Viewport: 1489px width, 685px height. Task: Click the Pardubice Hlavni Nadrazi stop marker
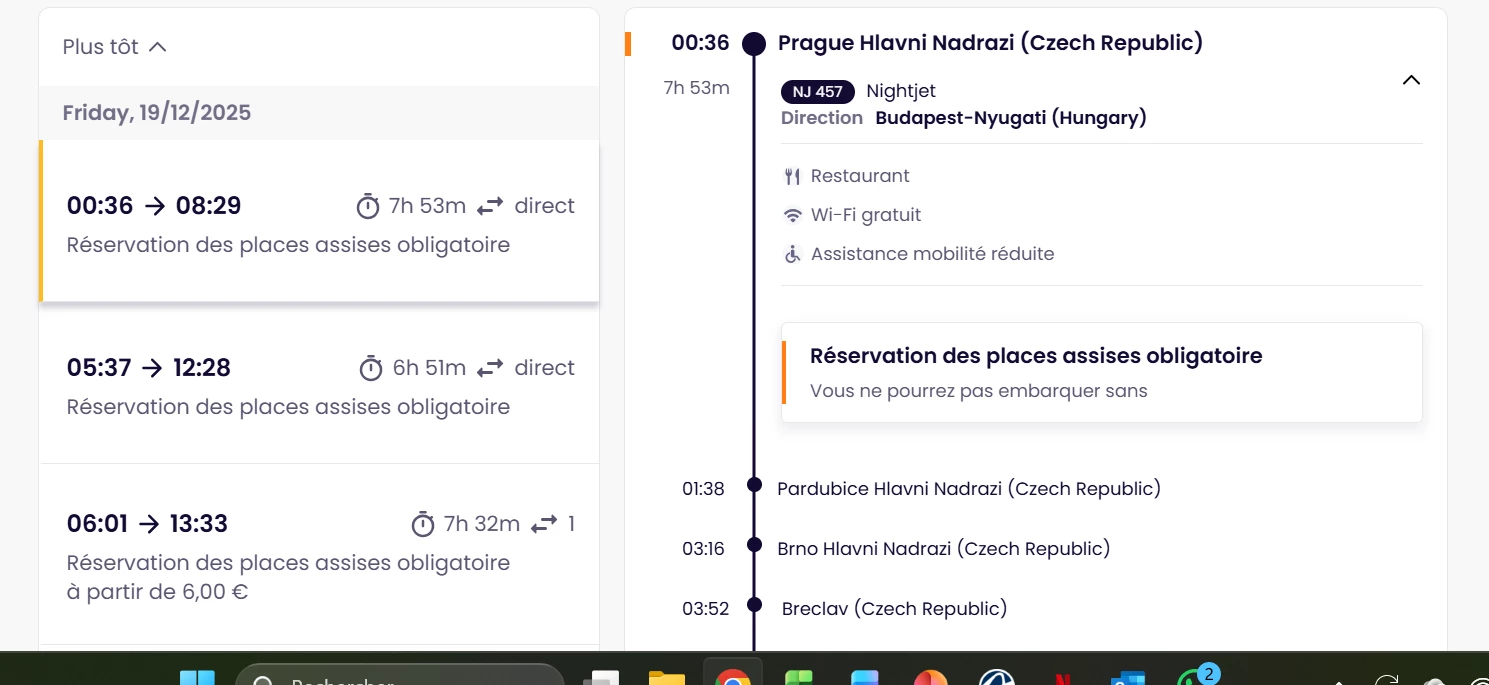pyautogui.click(x=755, y=488)
